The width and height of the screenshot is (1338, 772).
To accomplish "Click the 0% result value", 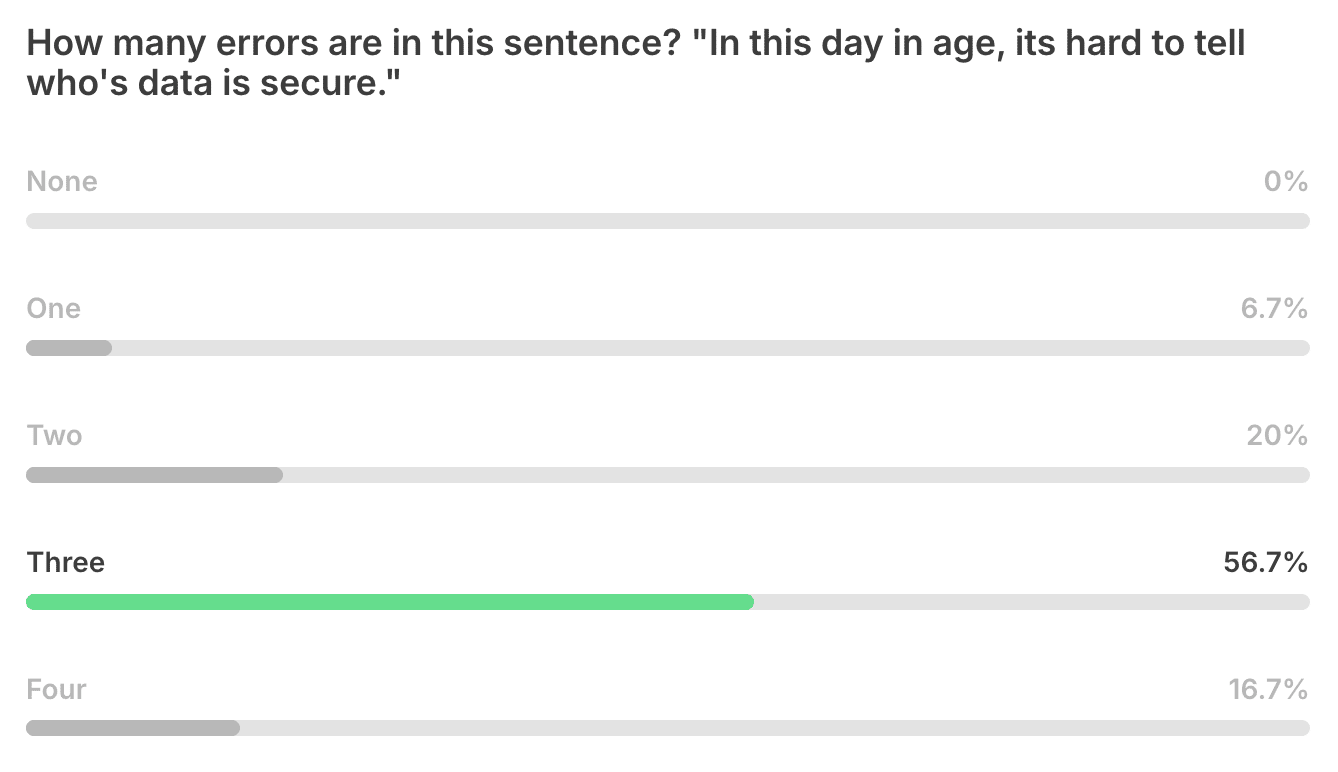I will point(1285,182).
